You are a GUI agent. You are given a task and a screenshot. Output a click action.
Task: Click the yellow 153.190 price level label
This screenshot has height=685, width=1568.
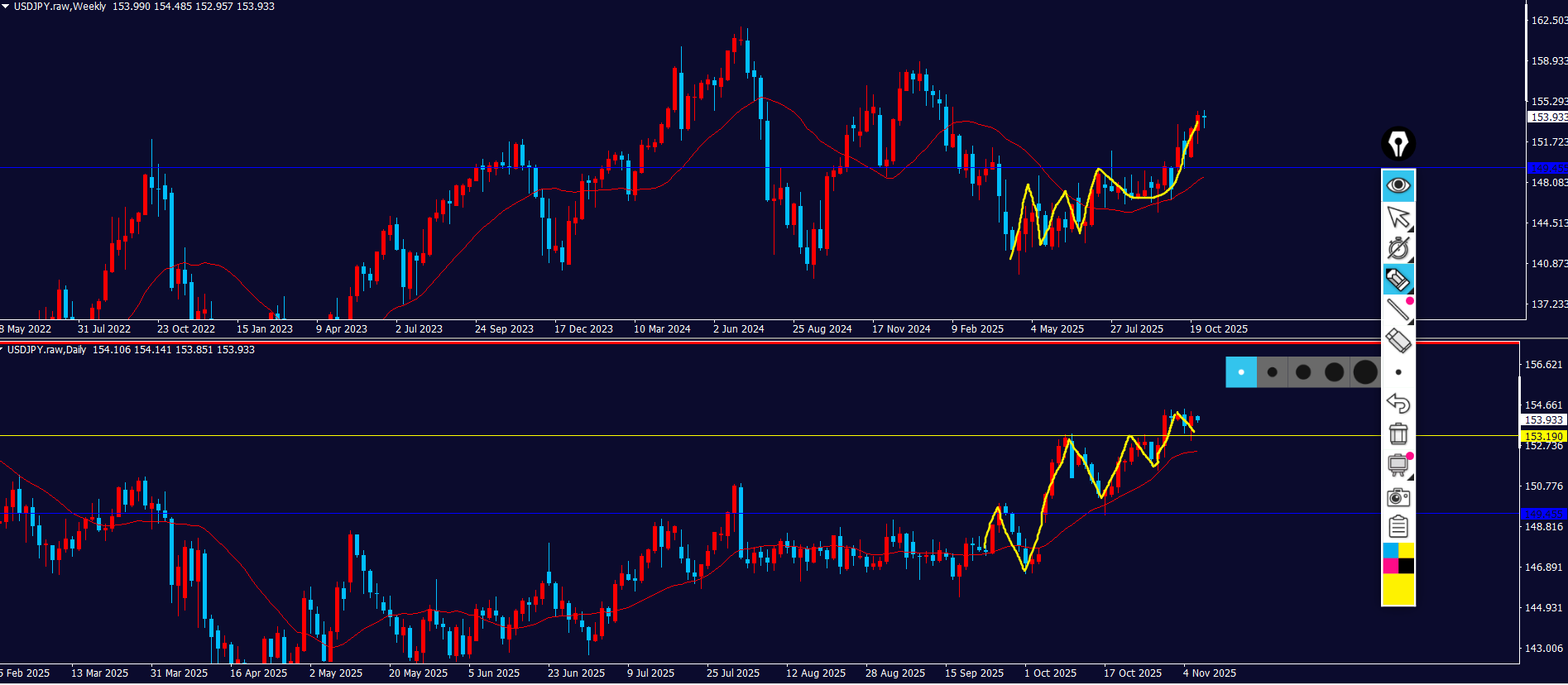pyautogui.click(x=1543, y=436)
